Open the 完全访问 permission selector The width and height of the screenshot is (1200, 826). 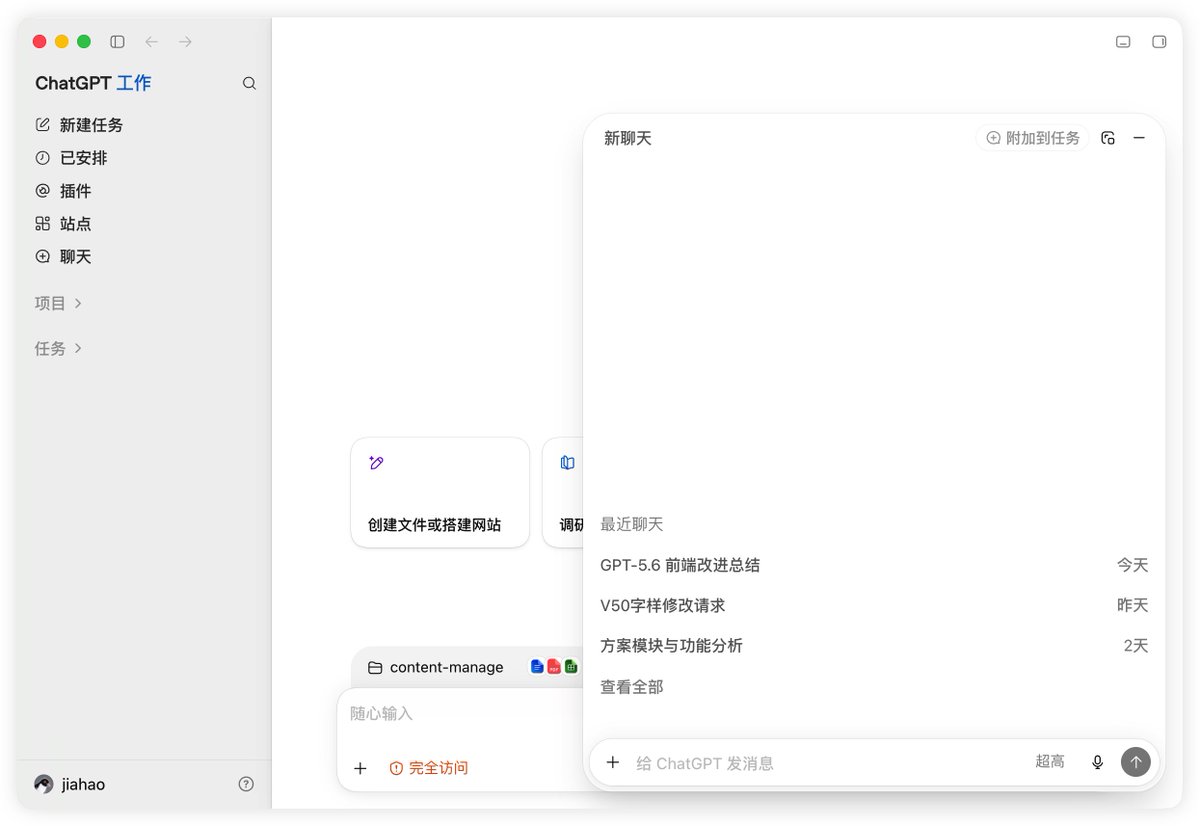pyautogui.click(x=429, y=768)
